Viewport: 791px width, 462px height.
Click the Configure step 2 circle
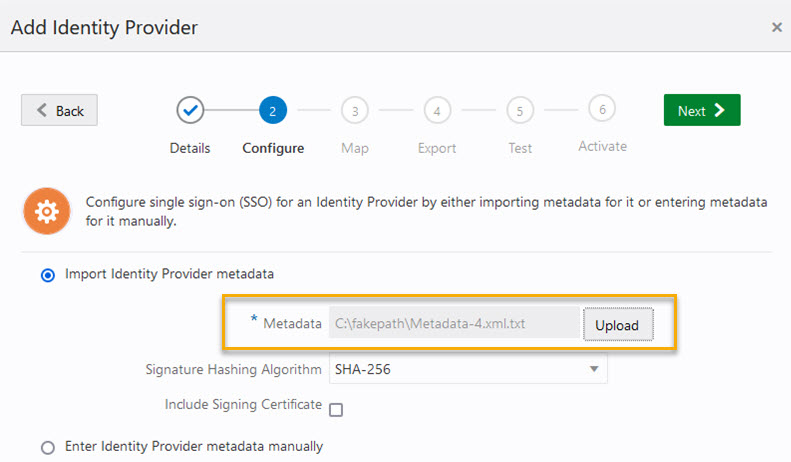(x=272, y=110)
